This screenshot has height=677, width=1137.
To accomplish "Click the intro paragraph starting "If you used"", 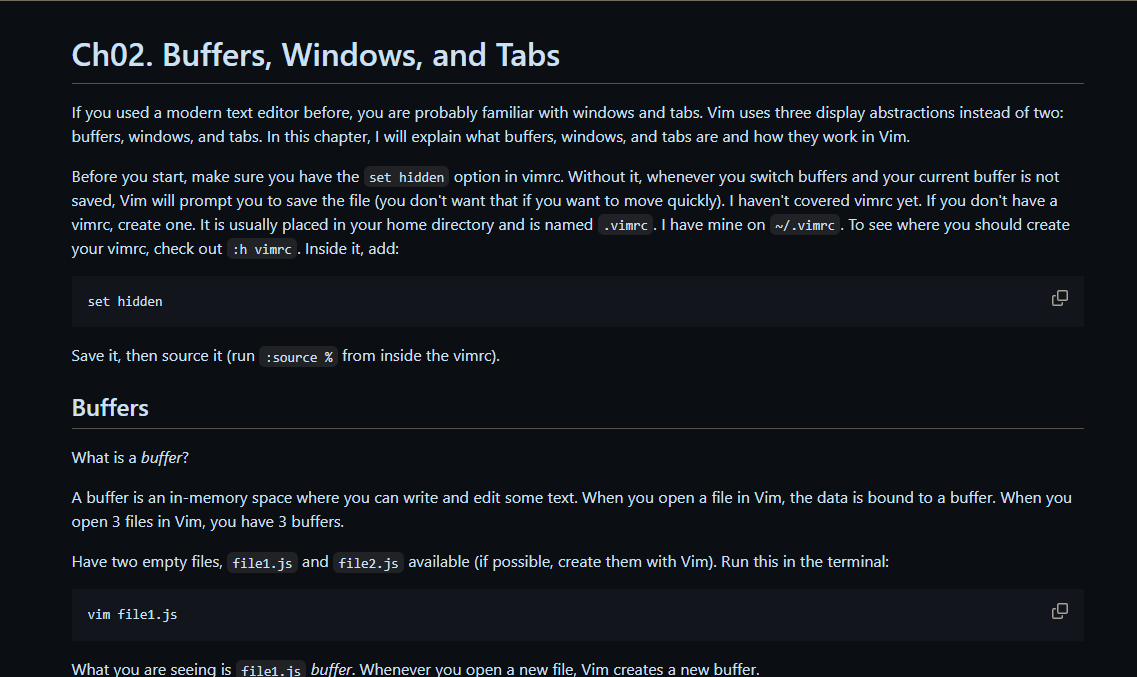I will (x=567, y=125).
